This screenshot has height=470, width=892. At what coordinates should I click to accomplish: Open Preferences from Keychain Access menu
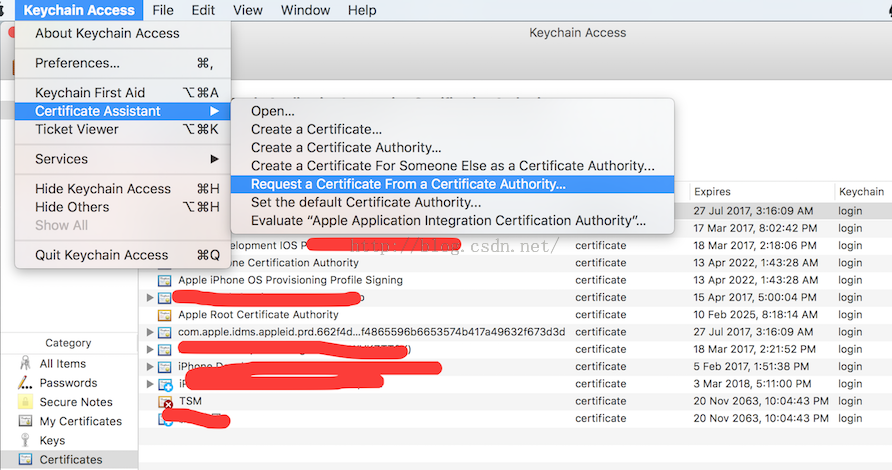(x=77, y=63)
